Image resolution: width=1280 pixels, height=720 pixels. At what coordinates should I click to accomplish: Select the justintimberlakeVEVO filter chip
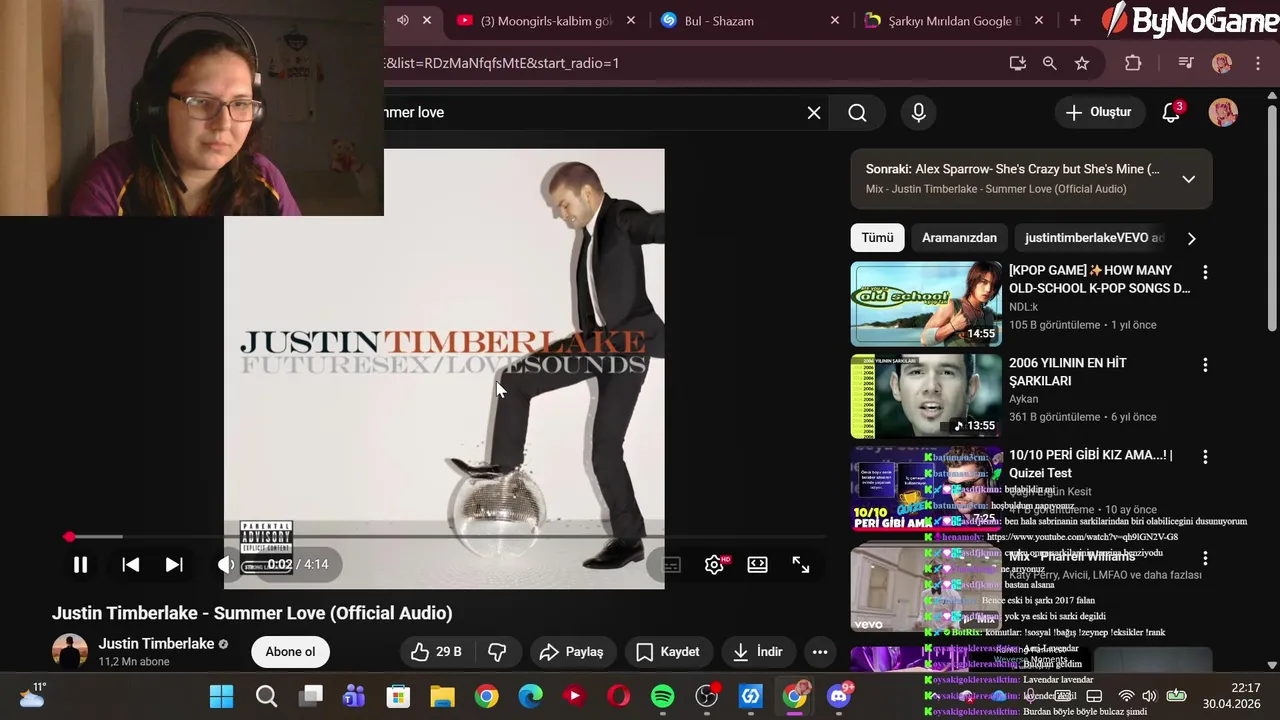click(x=1094, y=238)
